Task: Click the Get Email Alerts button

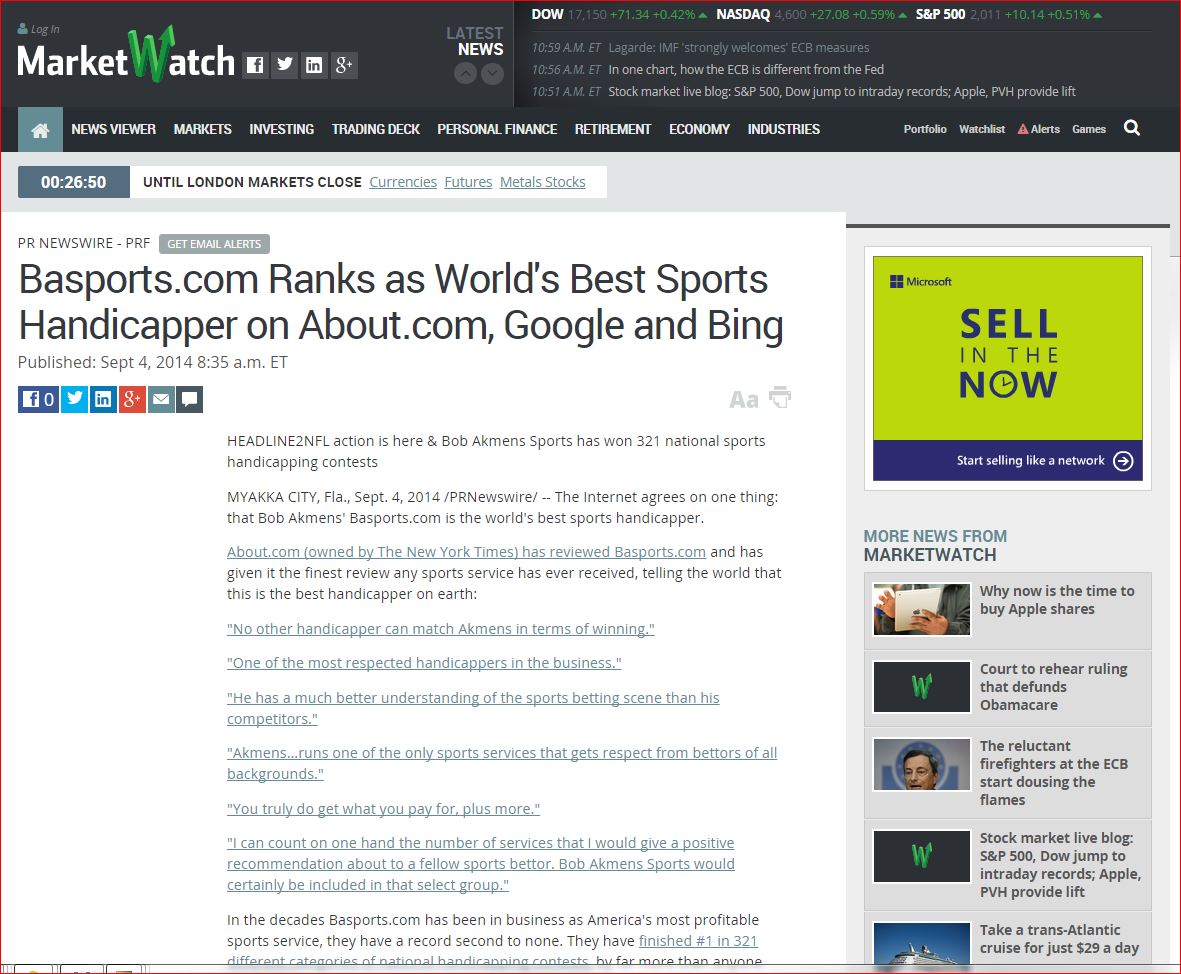Action: tap(215, 244)
